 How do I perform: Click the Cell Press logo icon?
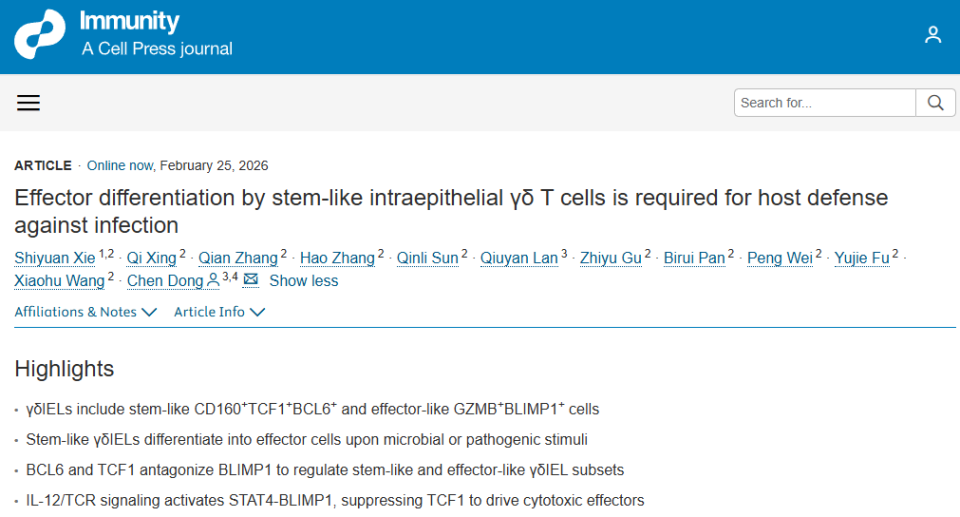(39, 35)
